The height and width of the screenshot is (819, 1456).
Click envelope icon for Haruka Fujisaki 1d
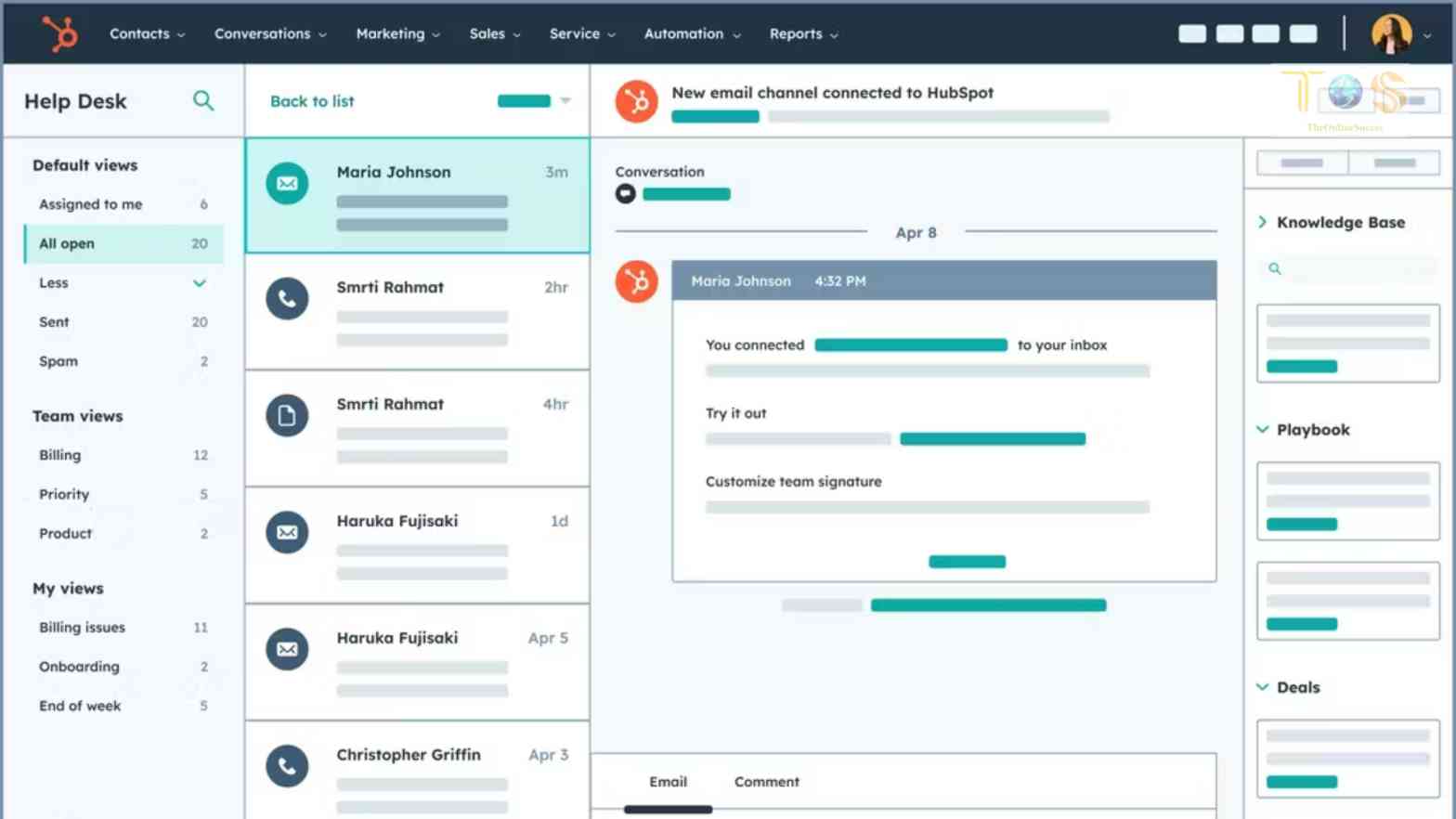[287, 532]
